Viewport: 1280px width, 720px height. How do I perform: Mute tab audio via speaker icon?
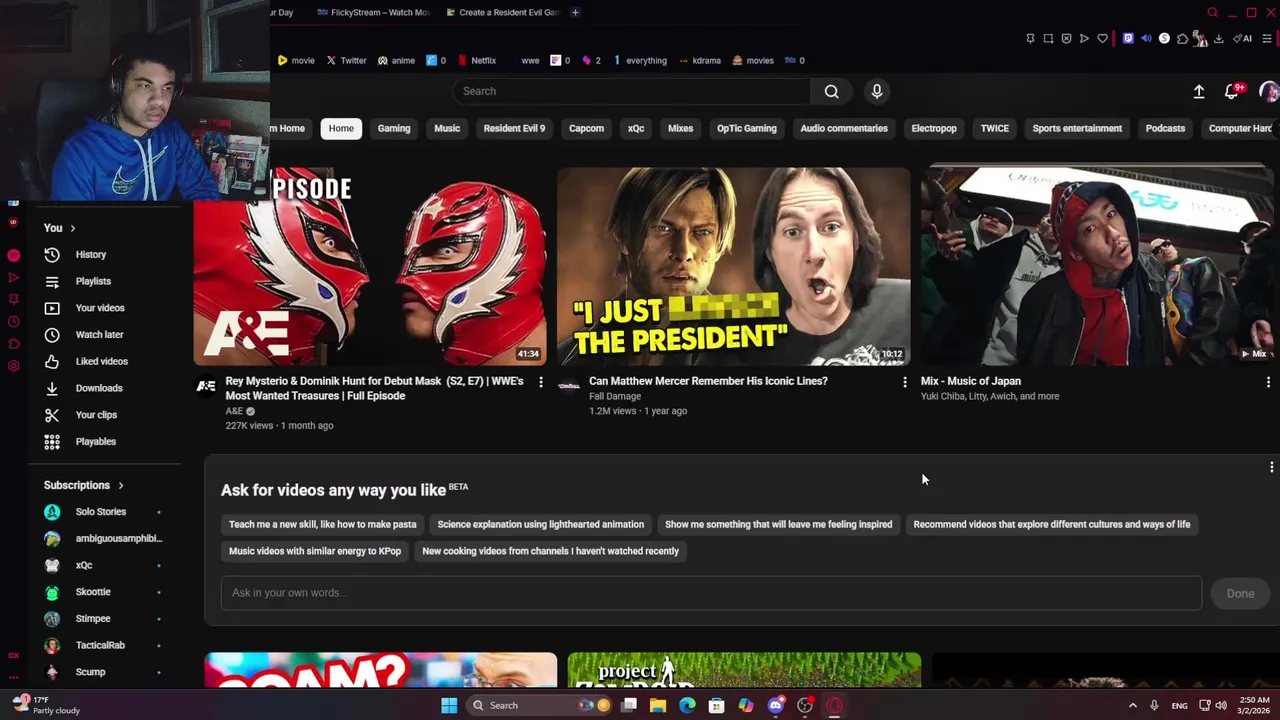(x=1146, y=39)
